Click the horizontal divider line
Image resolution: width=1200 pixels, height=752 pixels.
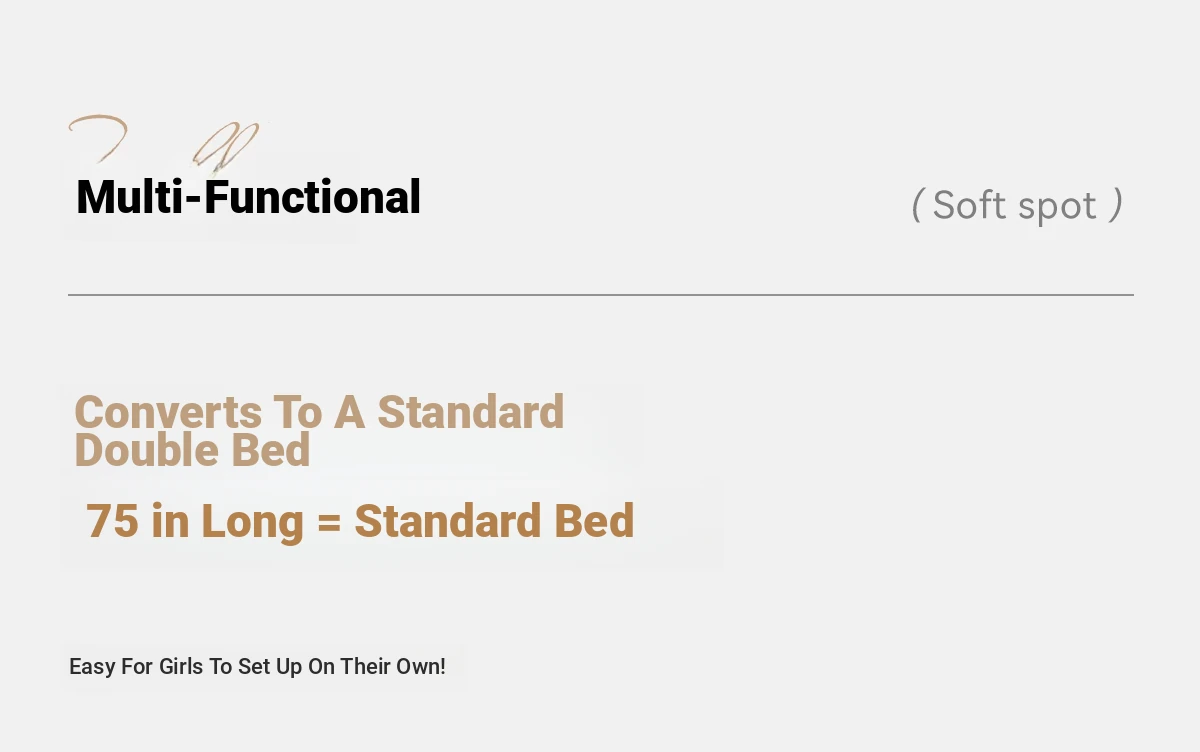click(x=600, y=295)
